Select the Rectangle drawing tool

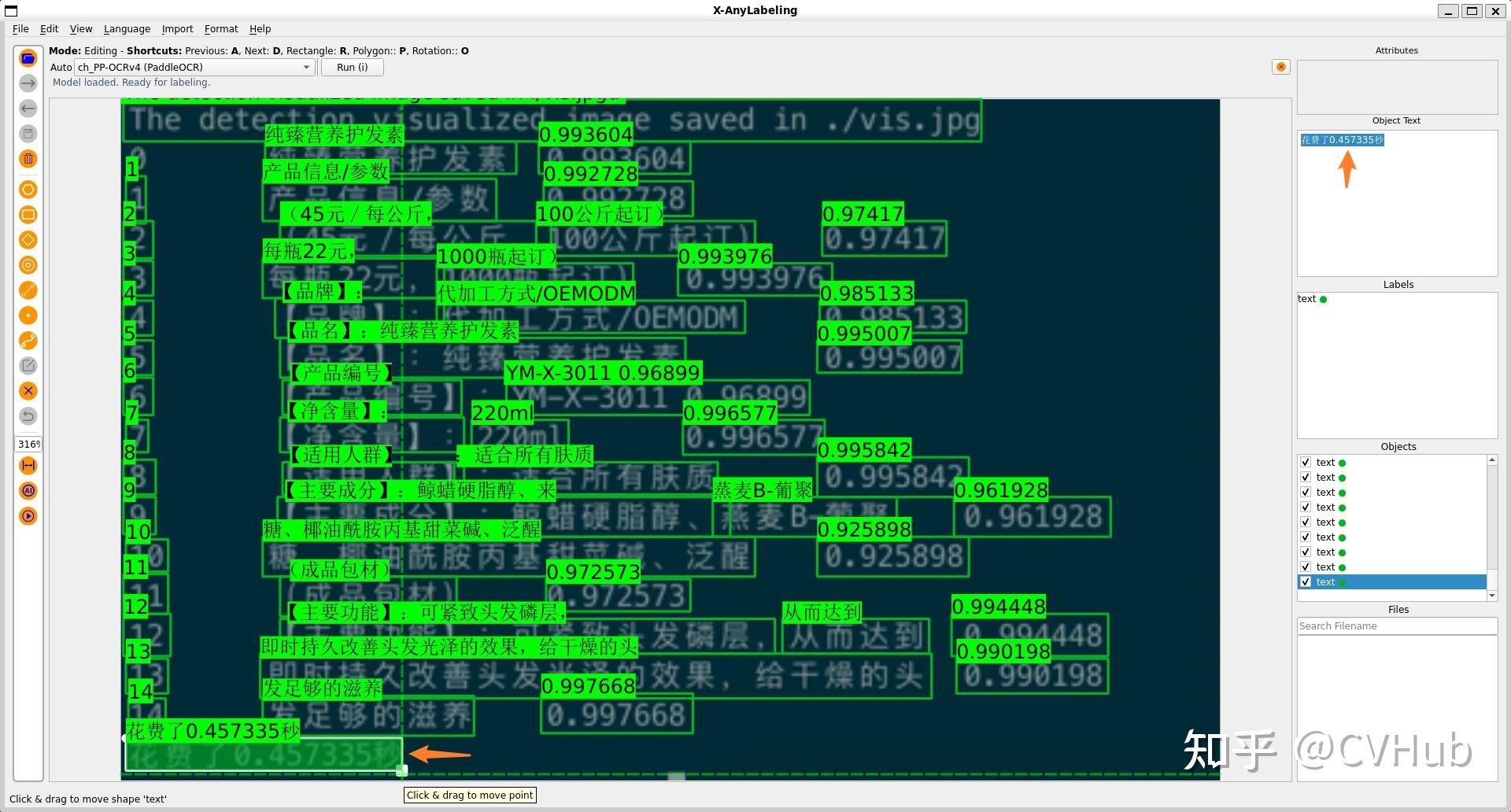[28, 215]
